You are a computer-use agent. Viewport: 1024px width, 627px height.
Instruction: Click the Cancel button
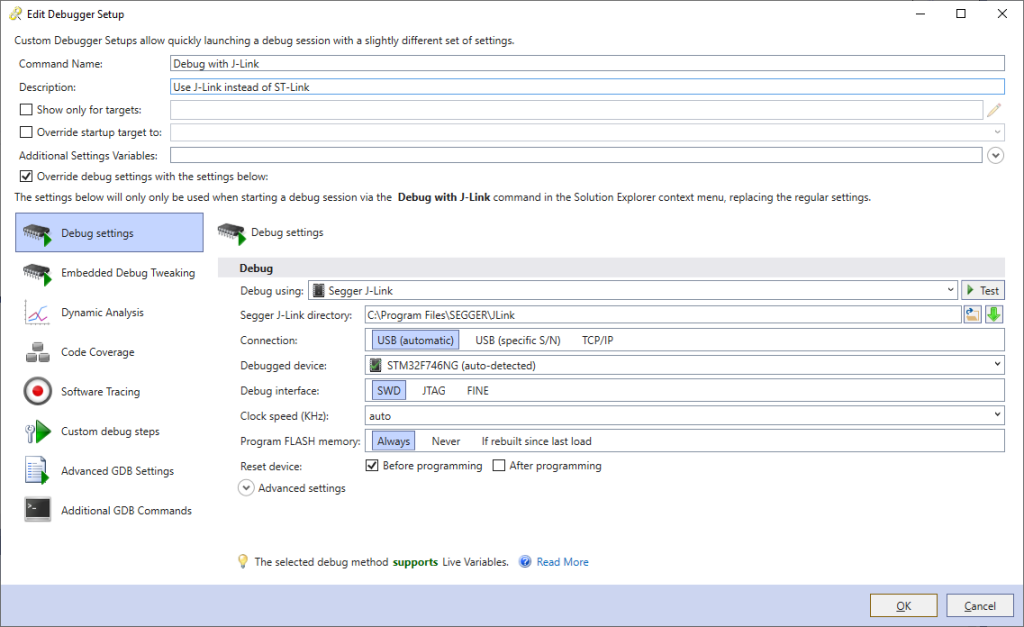point(980,606)
